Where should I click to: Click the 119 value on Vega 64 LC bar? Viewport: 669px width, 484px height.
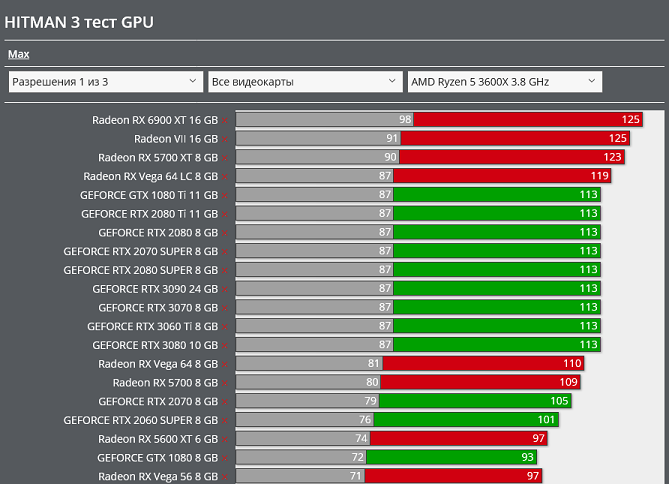tap(599, 176)
